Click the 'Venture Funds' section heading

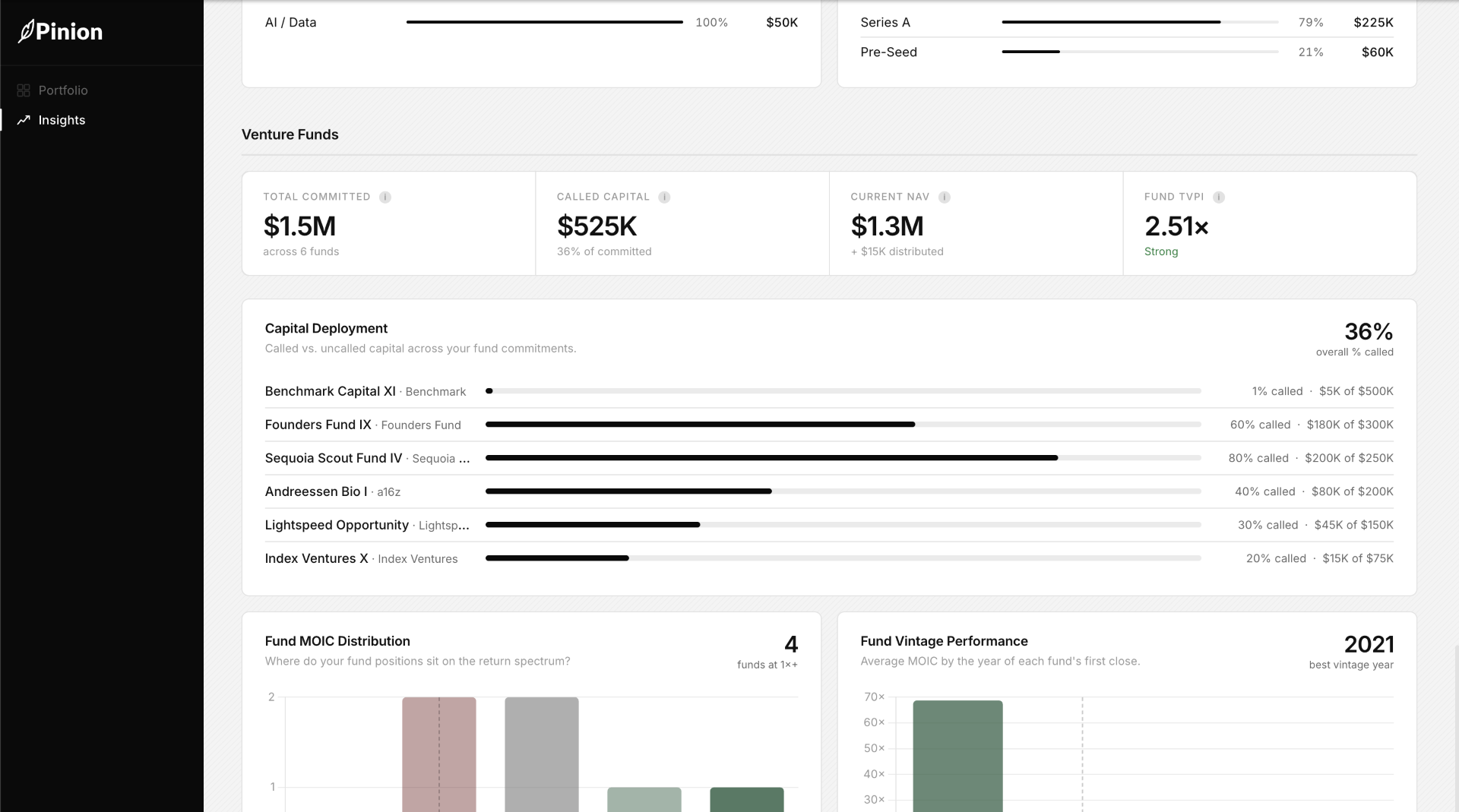point(290,134)
